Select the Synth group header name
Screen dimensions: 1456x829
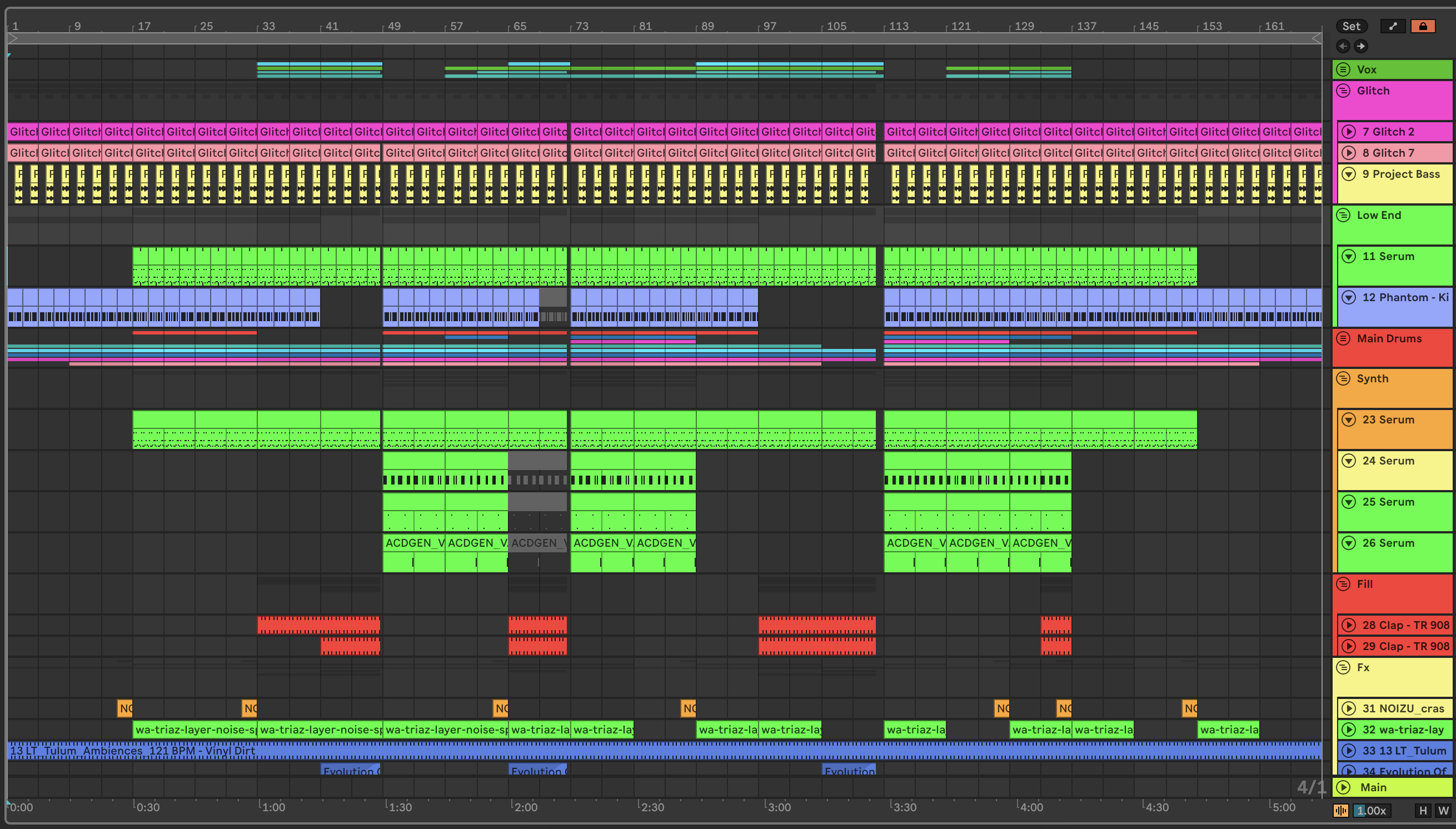click(1372, 378)
